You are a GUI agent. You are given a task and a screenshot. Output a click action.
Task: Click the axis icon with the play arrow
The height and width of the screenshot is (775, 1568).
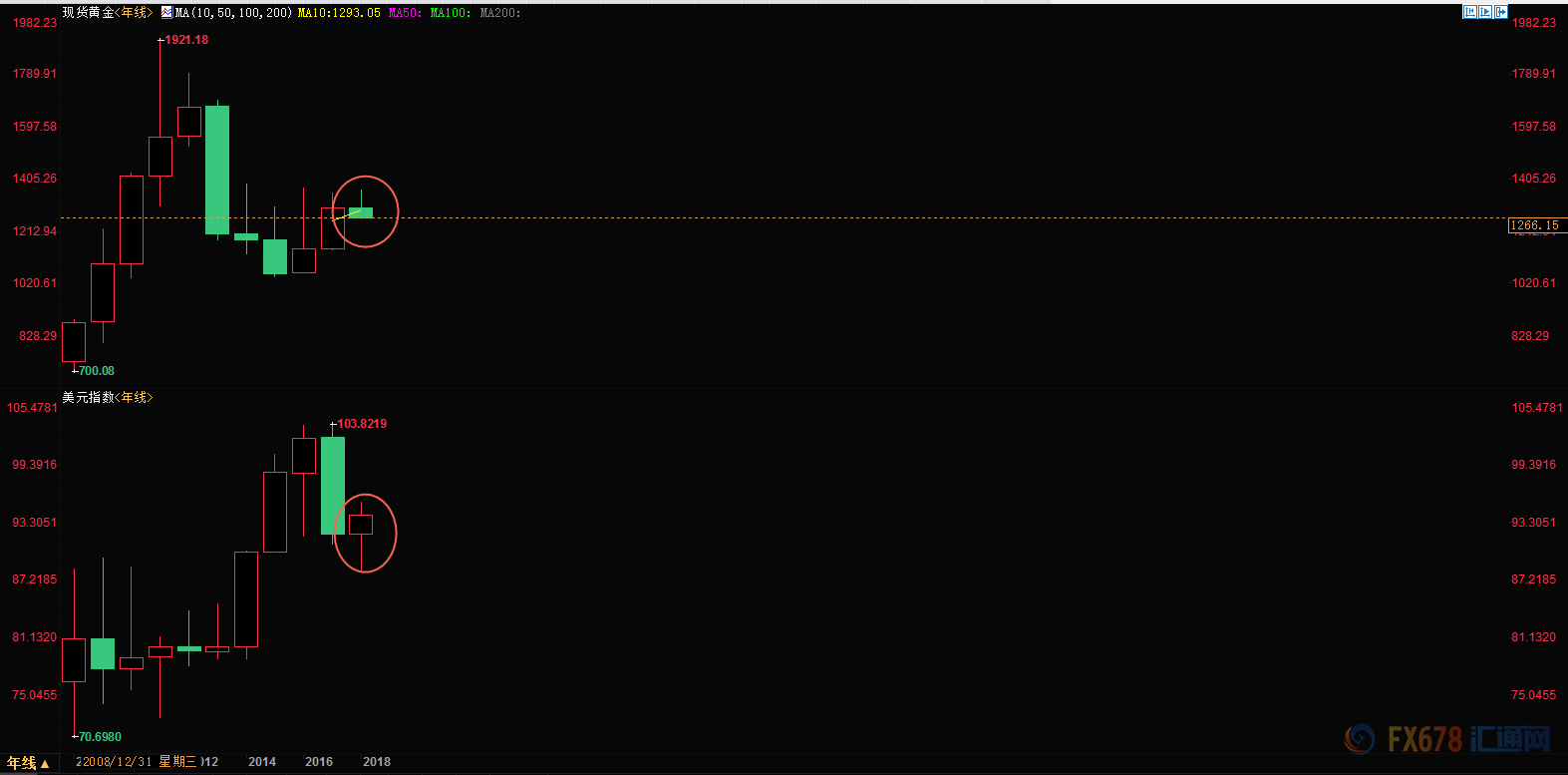pos(1485,12)
